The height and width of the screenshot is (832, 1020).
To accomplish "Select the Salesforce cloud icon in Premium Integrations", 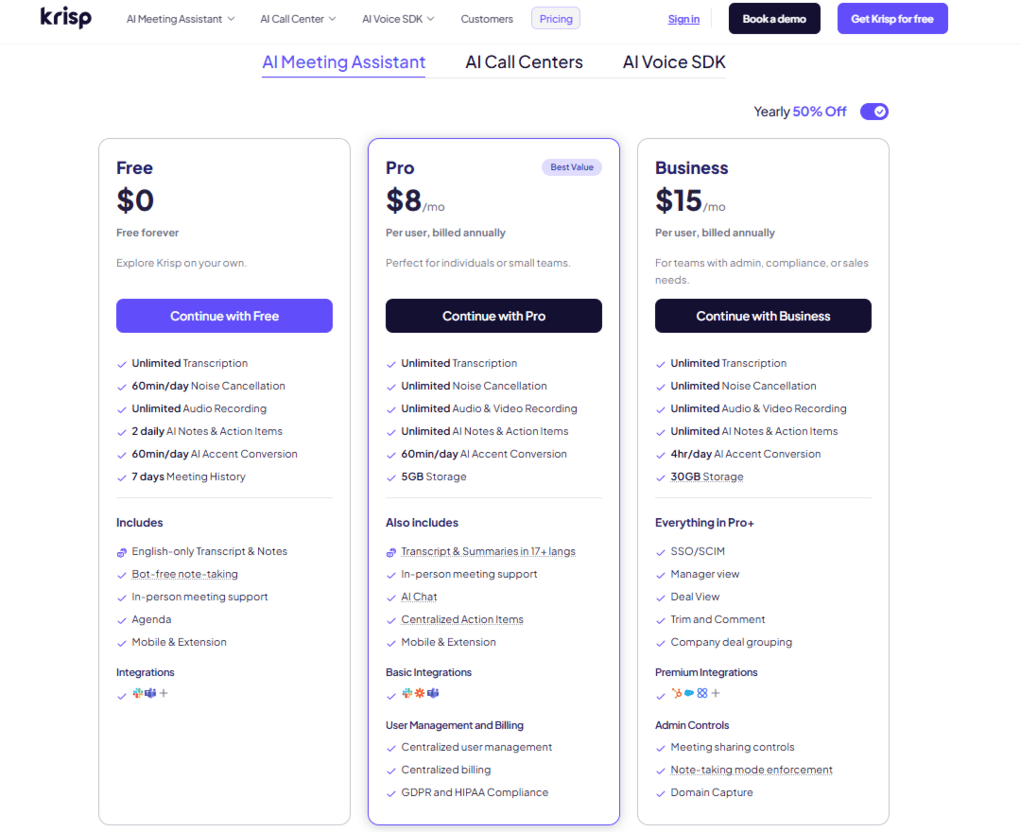I will 689,693.
